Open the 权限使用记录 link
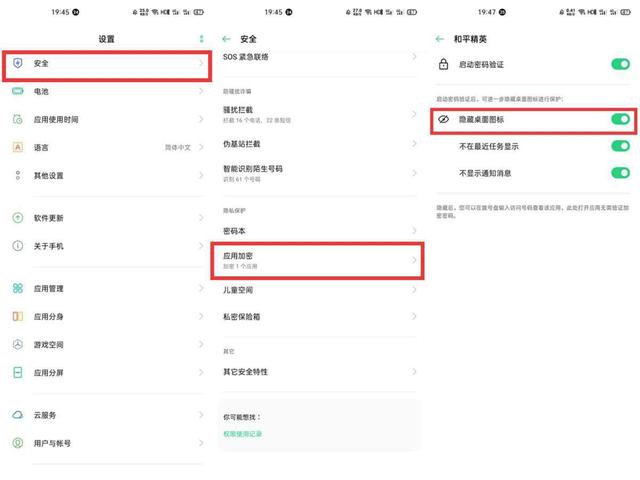 (243, 434)
